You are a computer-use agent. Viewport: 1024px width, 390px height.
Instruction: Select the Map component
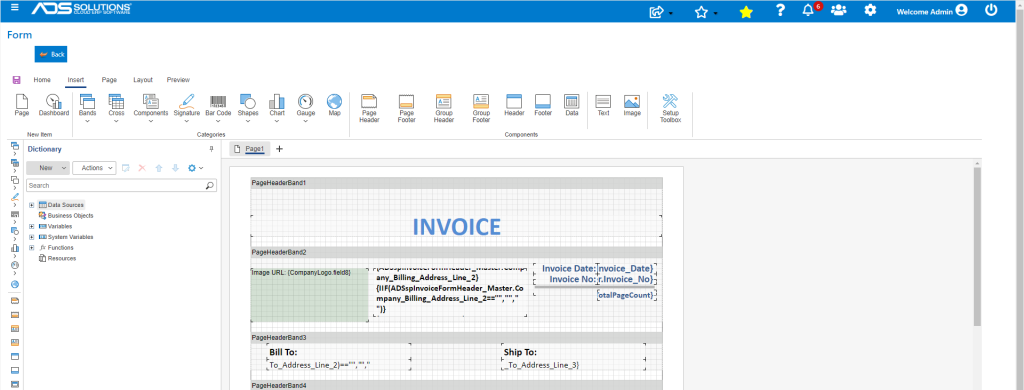coord(334,106)
